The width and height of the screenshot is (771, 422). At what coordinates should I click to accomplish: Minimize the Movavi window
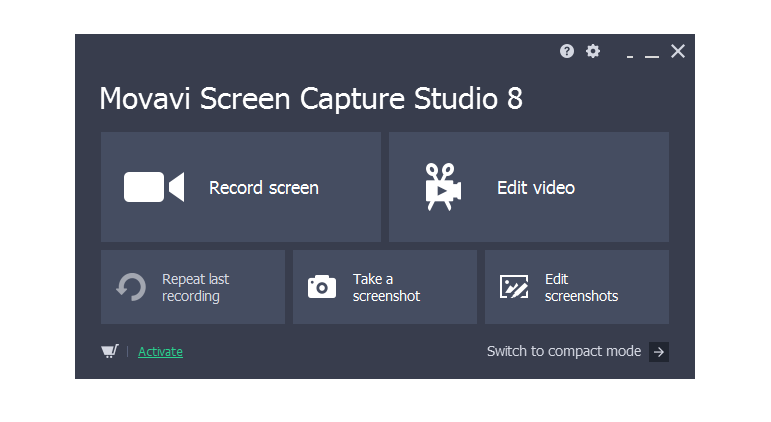pyautogui.click(x=652, y=57)
